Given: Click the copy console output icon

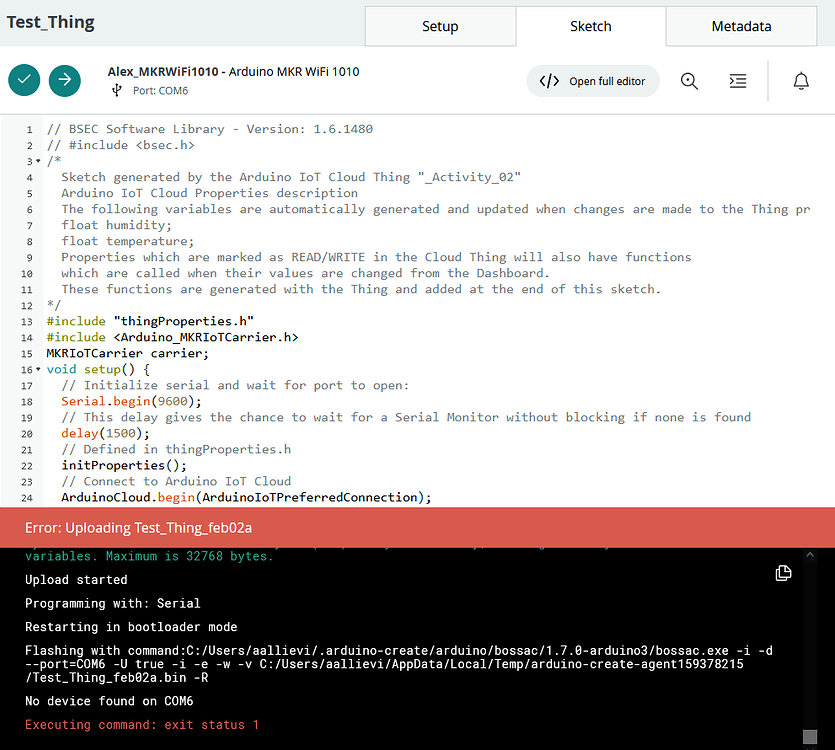Looking at the screenshot, I should pos(783,573).
